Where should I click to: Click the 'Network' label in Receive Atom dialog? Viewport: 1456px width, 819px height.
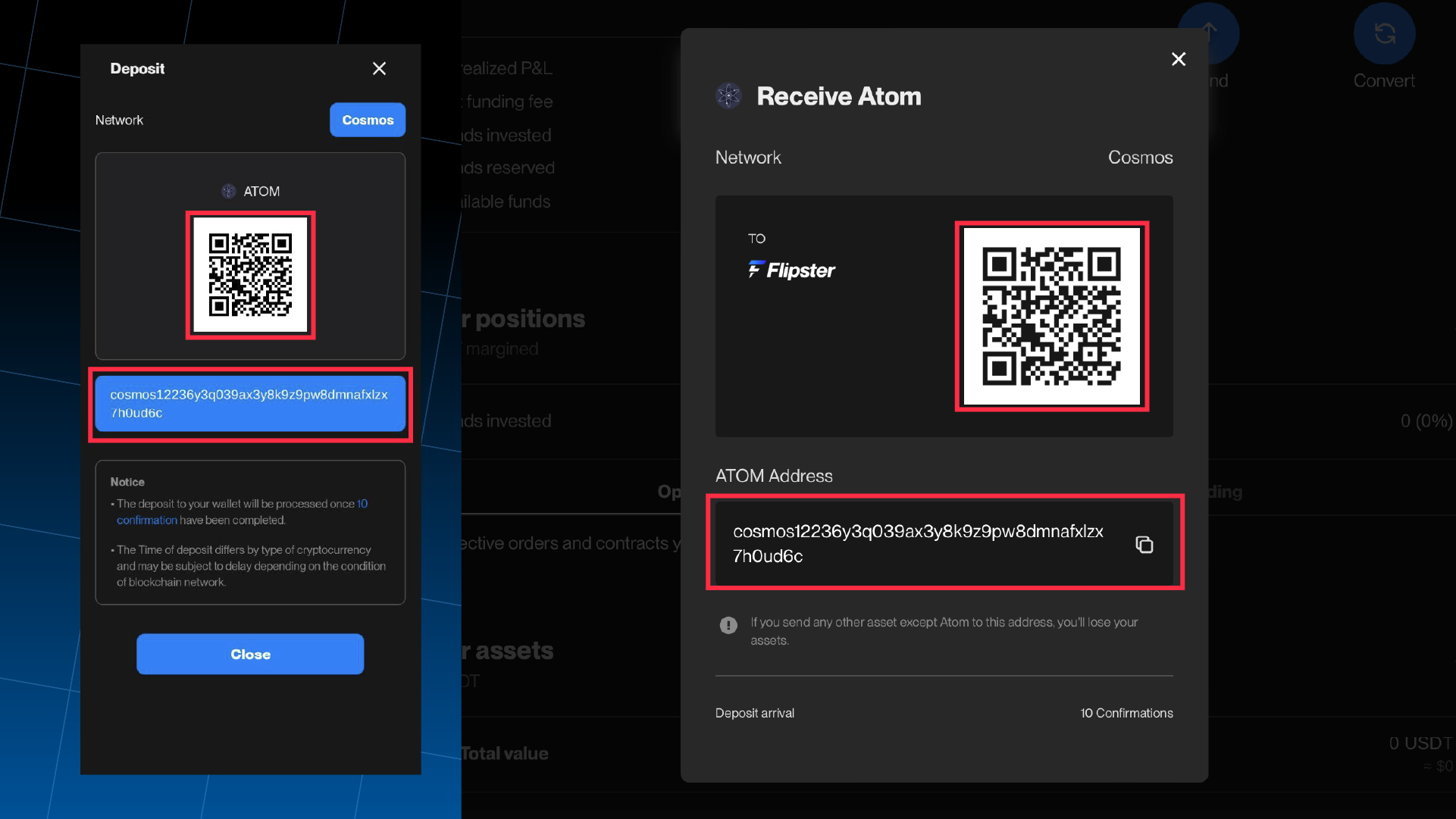coord(748,158)
